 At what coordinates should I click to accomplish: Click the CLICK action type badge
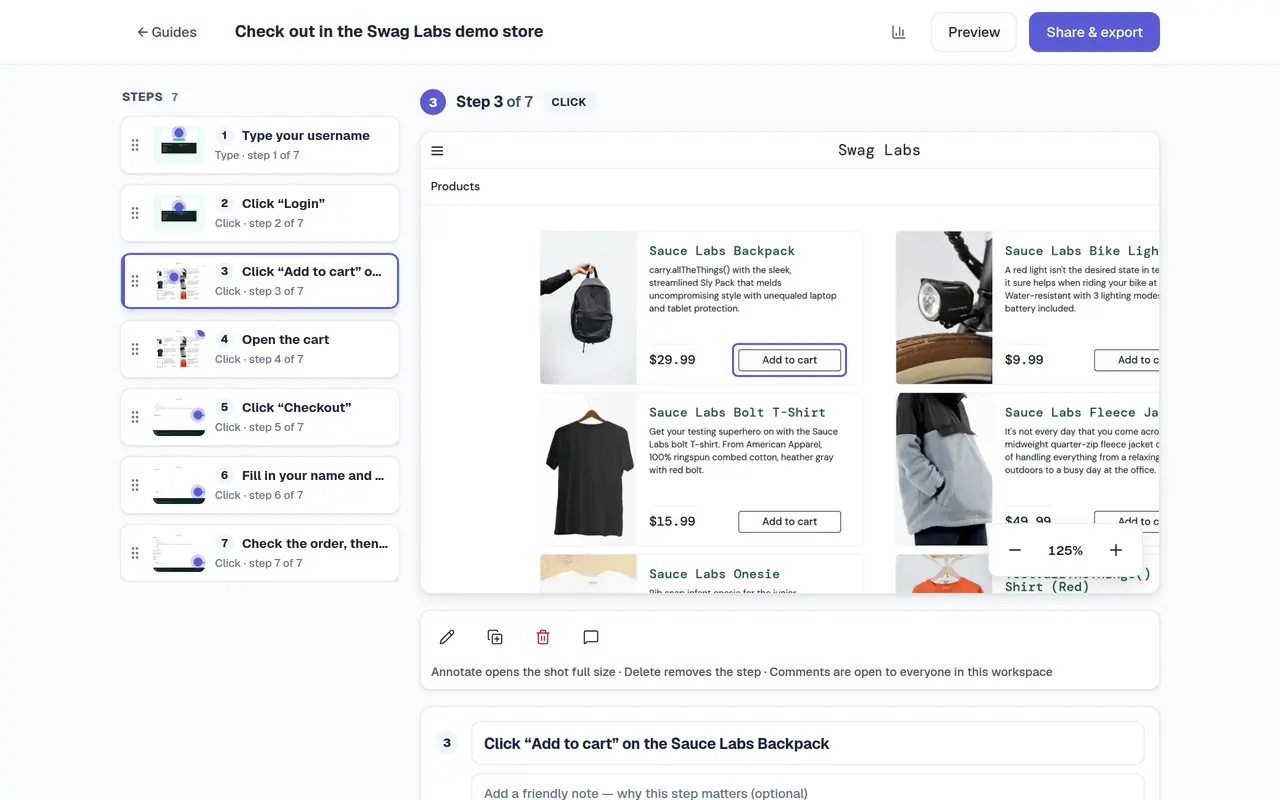point(569,102)
